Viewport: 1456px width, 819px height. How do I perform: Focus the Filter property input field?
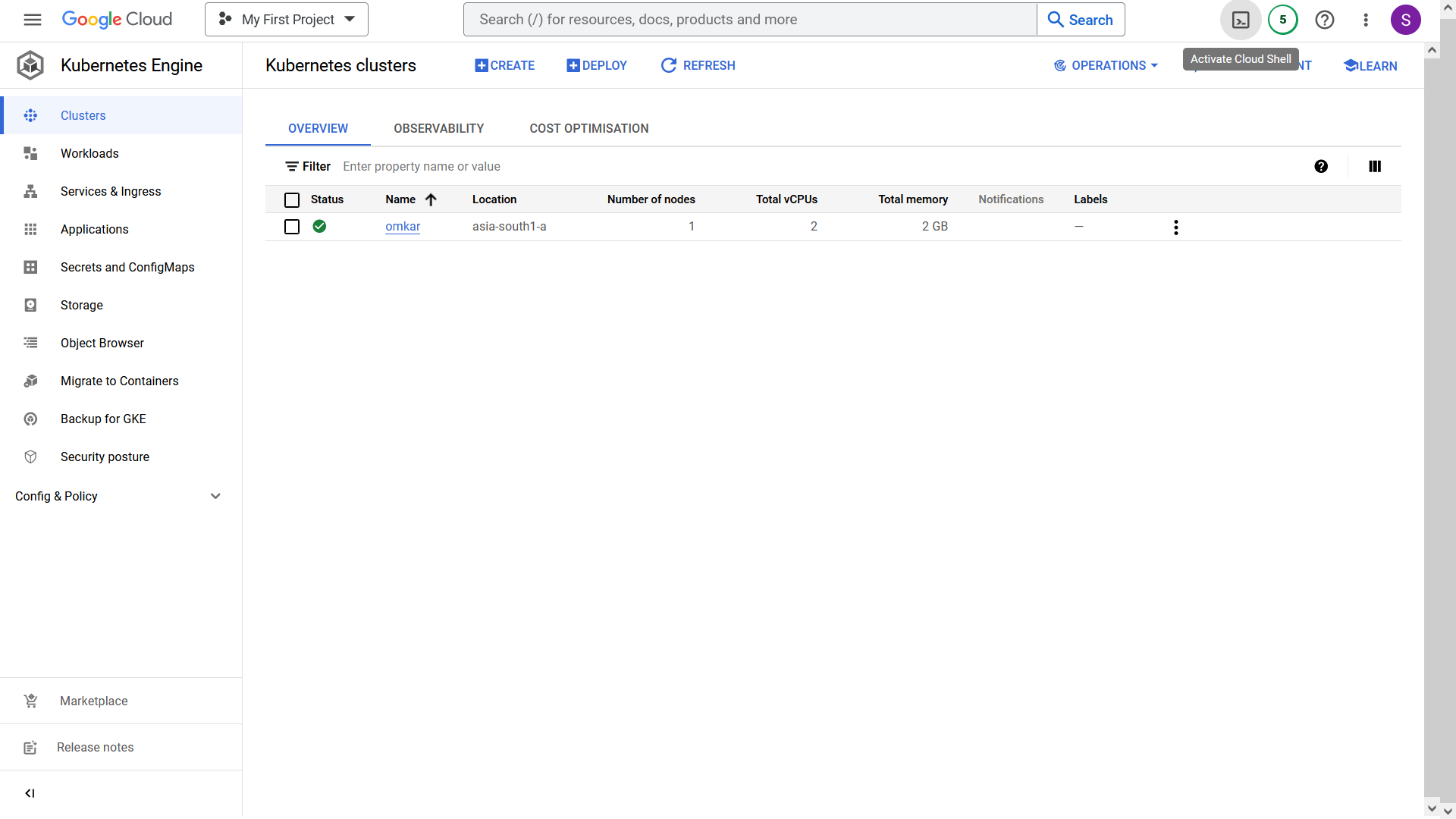click(819, 166)
